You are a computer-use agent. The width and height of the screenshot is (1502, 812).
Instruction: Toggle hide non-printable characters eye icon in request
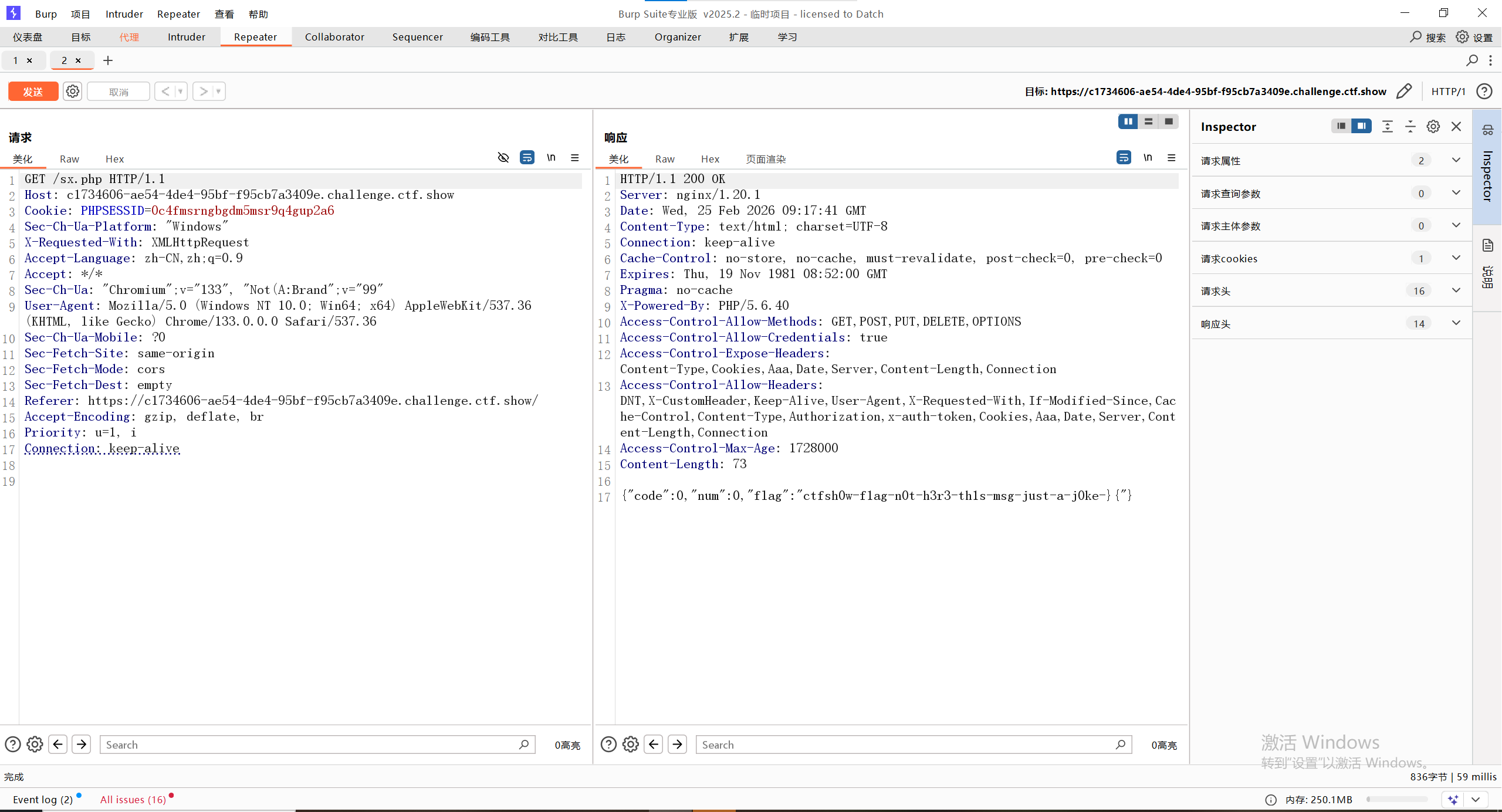pyautogui.click(x=503, y=157)
